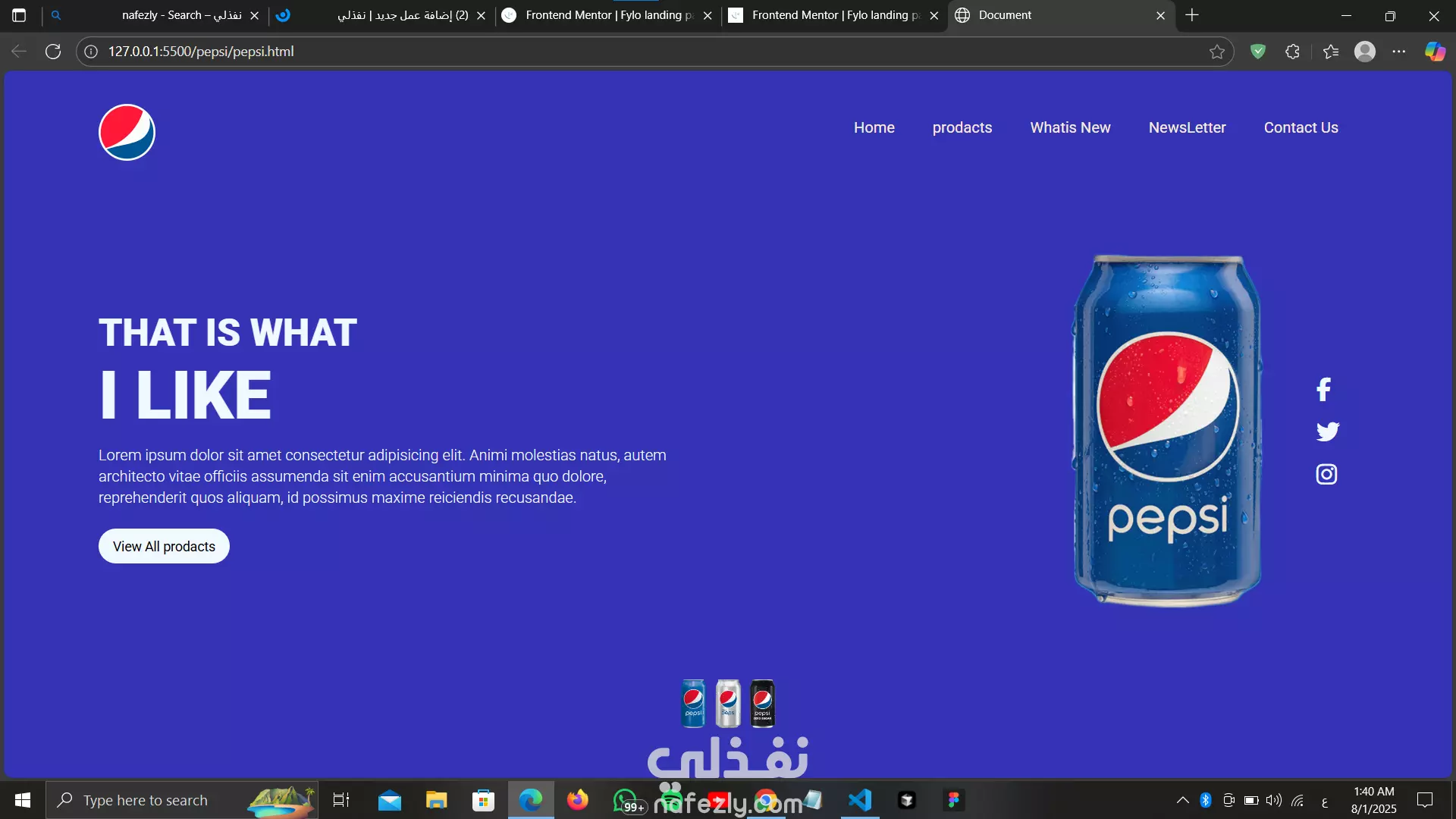Image resolution: width=1456 pixels, height=819 pixels.
Task: Open a new browser tab
Action: point(1192,15)
